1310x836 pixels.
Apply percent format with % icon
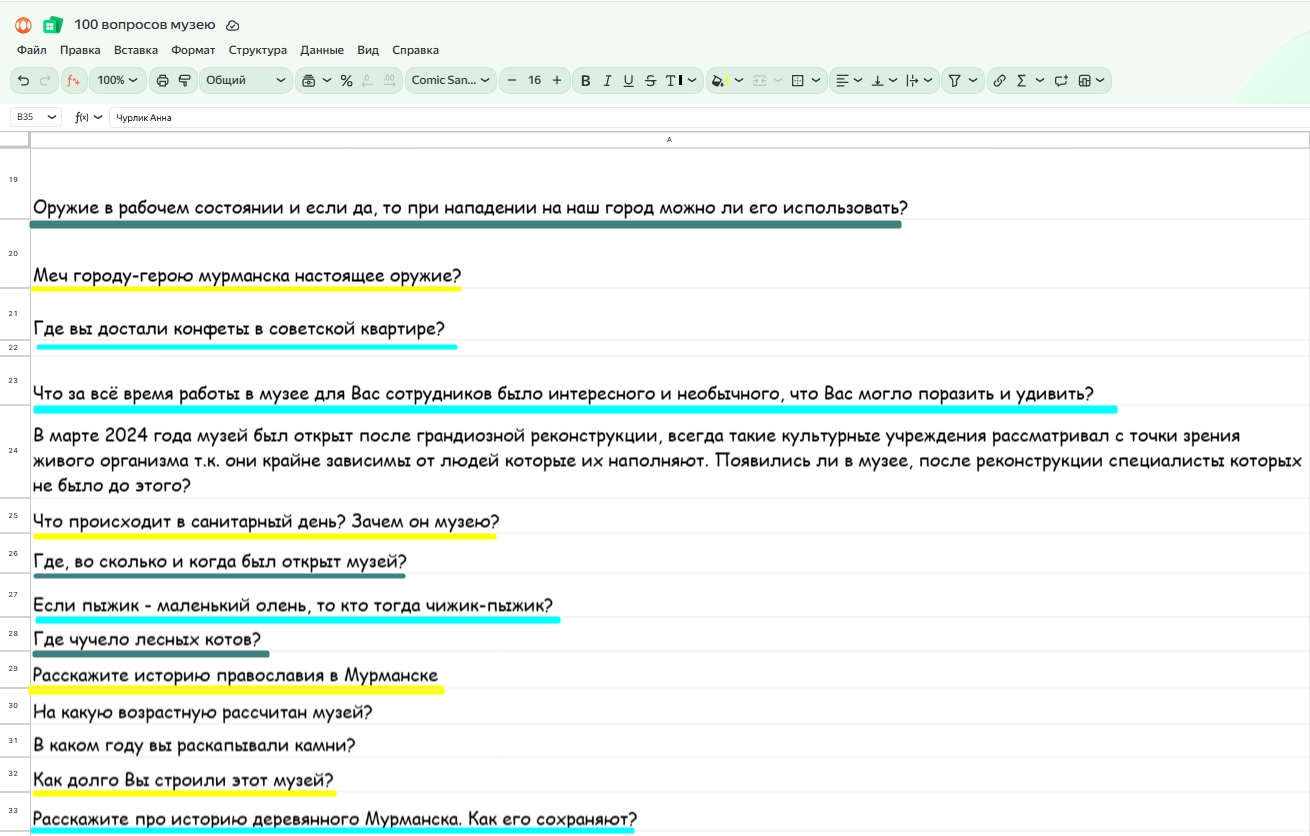tap(346, 80)
